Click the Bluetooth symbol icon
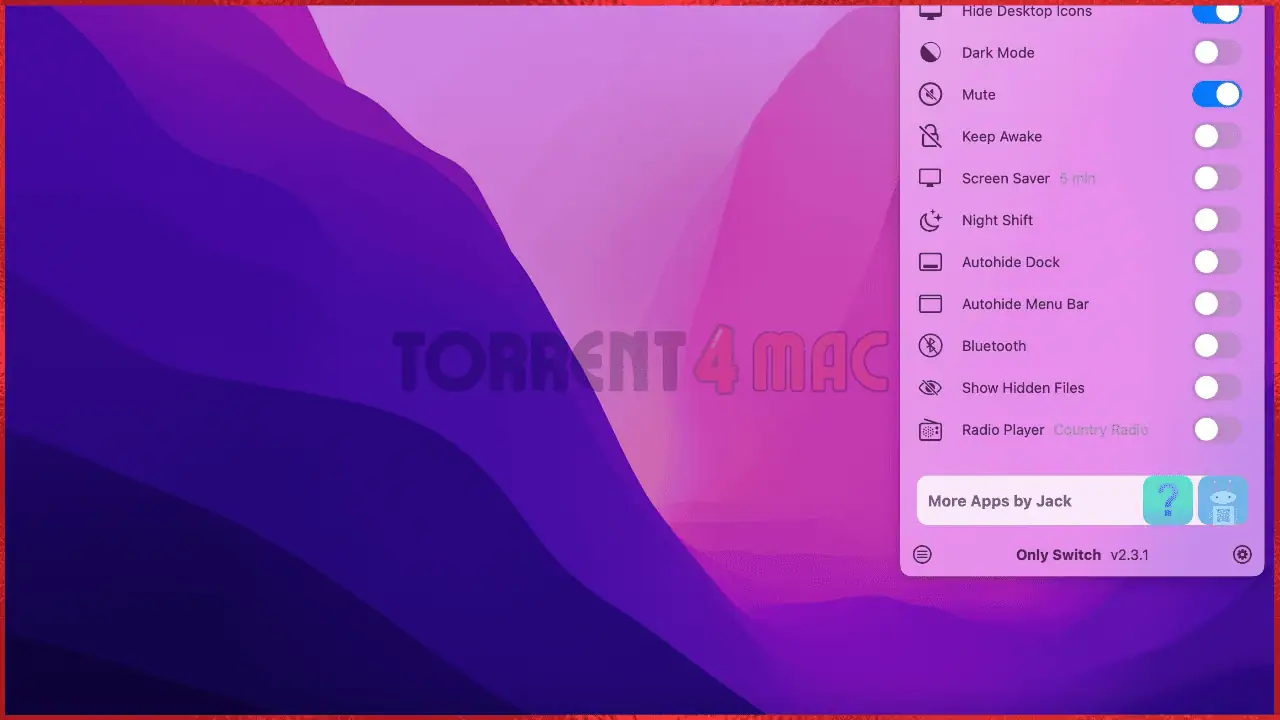 tap(930, 345)
